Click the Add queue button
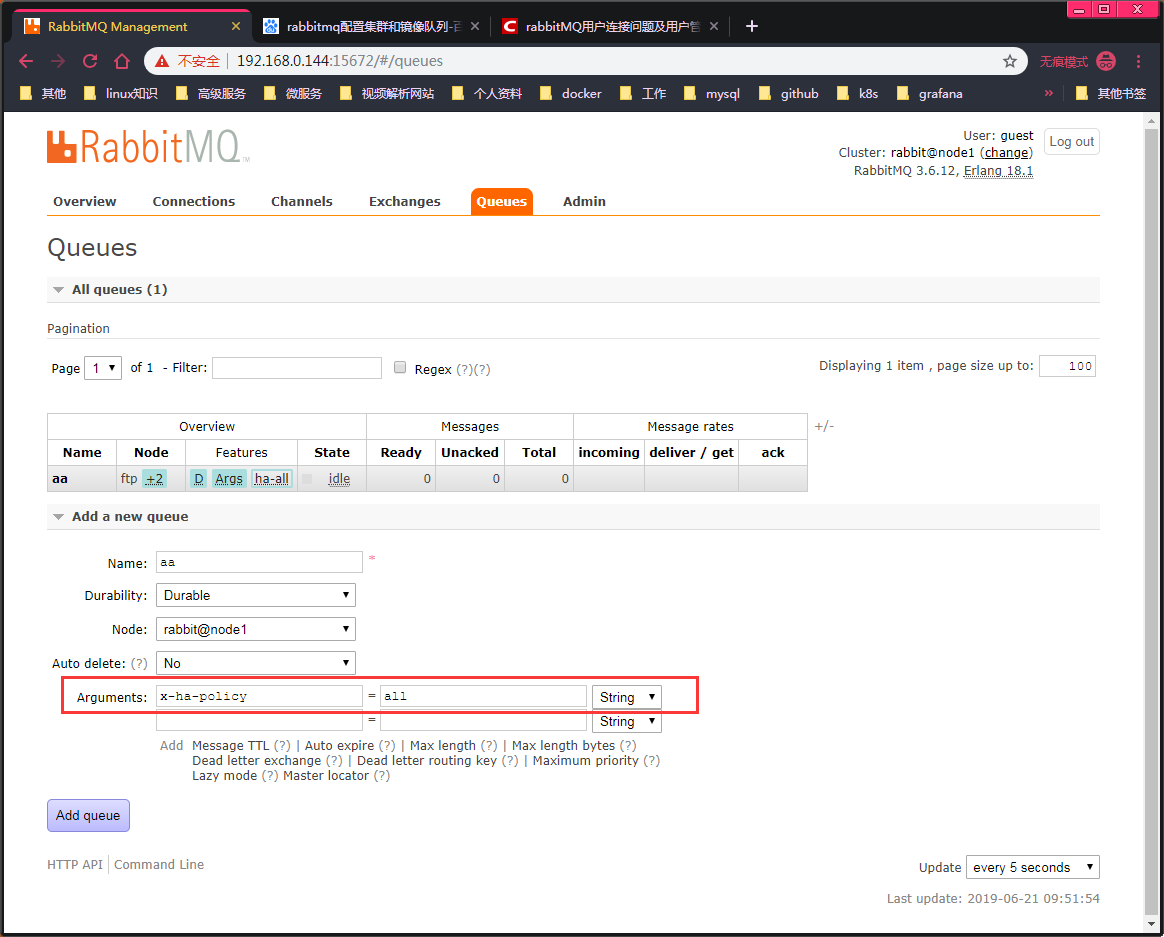 coord(88,815)
